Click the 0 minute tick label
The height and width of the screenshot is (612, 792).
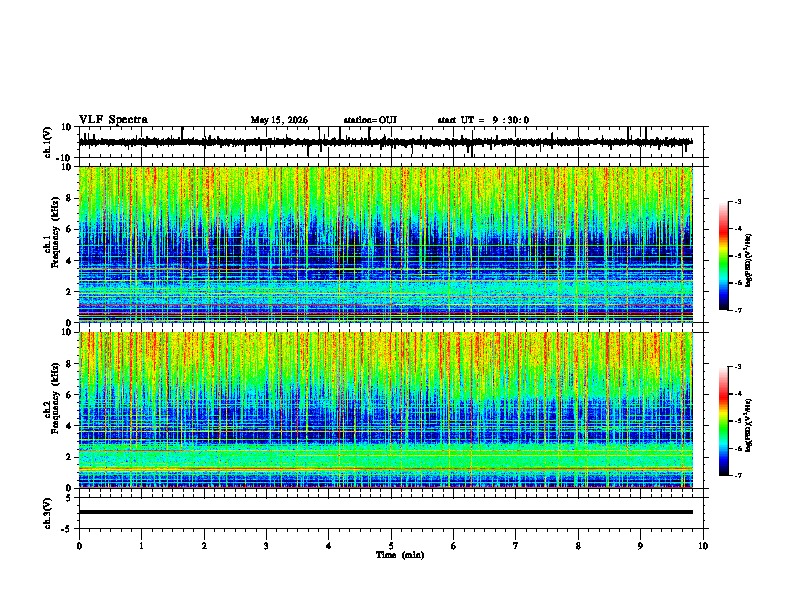[79, 546]
